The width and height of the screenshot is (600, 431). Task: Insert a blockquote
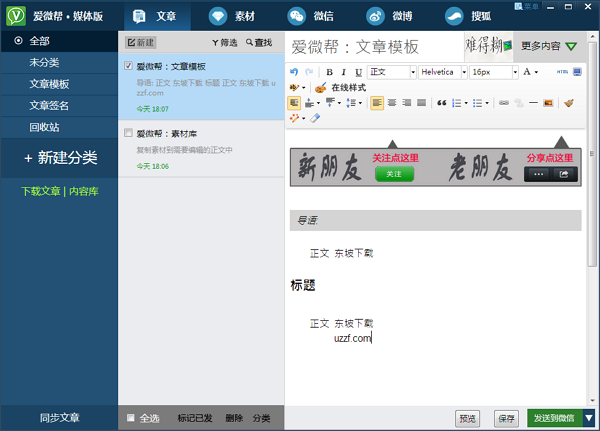(442, 103)
